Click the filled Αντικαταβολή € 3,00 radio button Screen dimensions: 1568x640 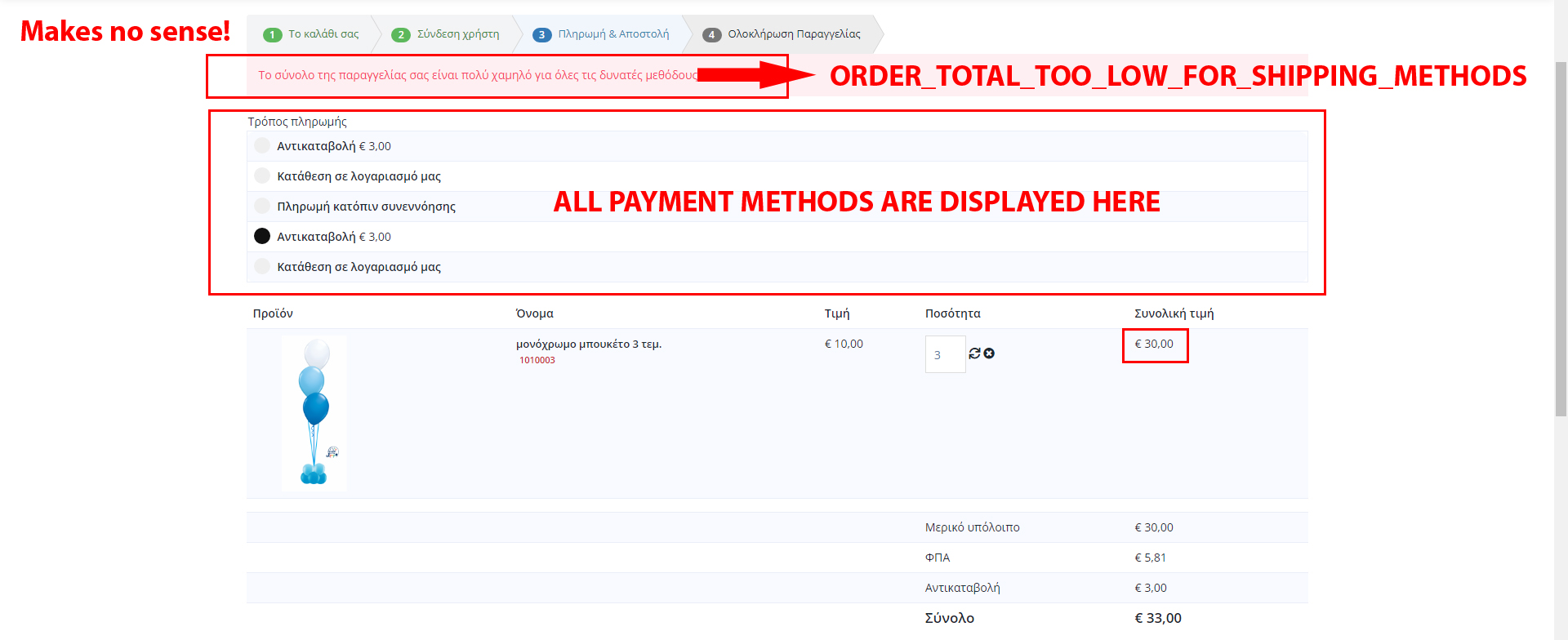click(262, 236)
